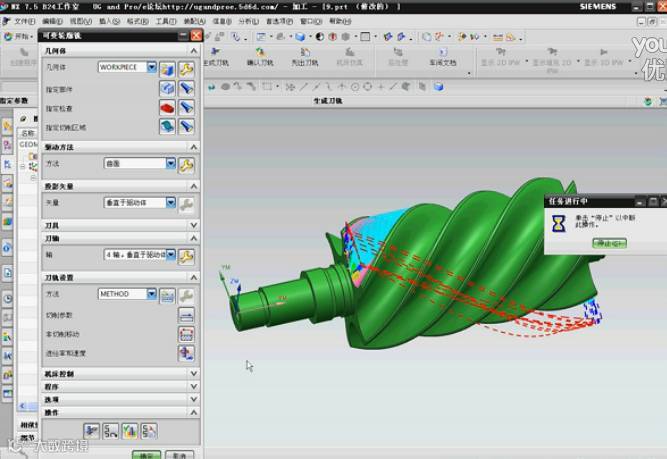Screen dimensions: 667x459
Task: Display cut area via its flashlight icon
Action: (x=186, y=126)
